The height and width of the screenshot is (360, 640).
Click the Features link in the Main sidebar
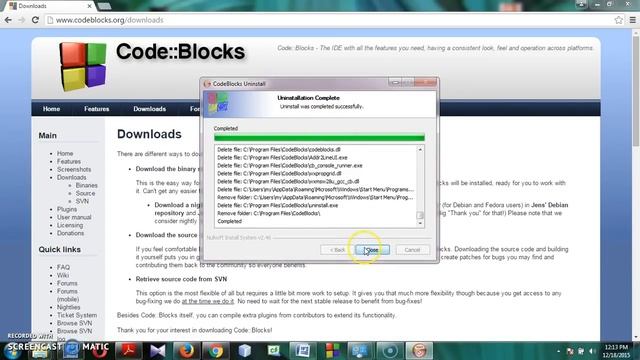69,161
